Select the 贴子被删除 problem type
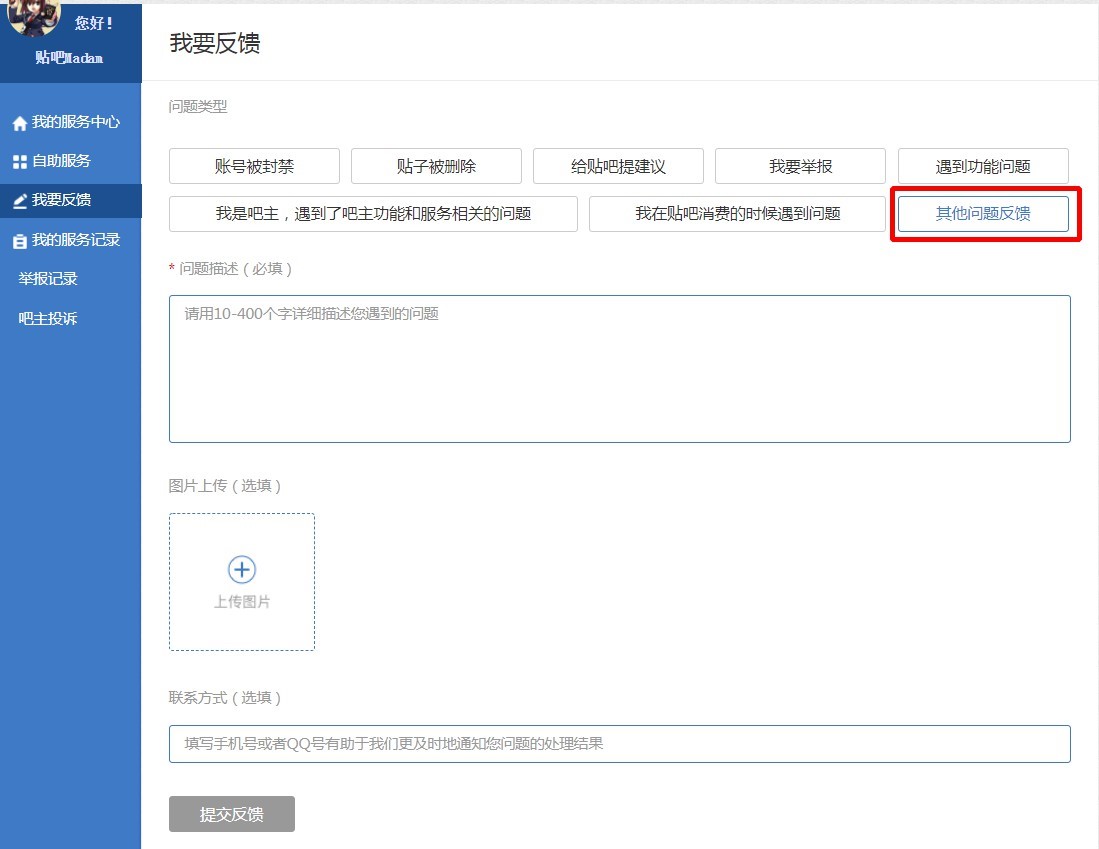 (x=436, y=166)
